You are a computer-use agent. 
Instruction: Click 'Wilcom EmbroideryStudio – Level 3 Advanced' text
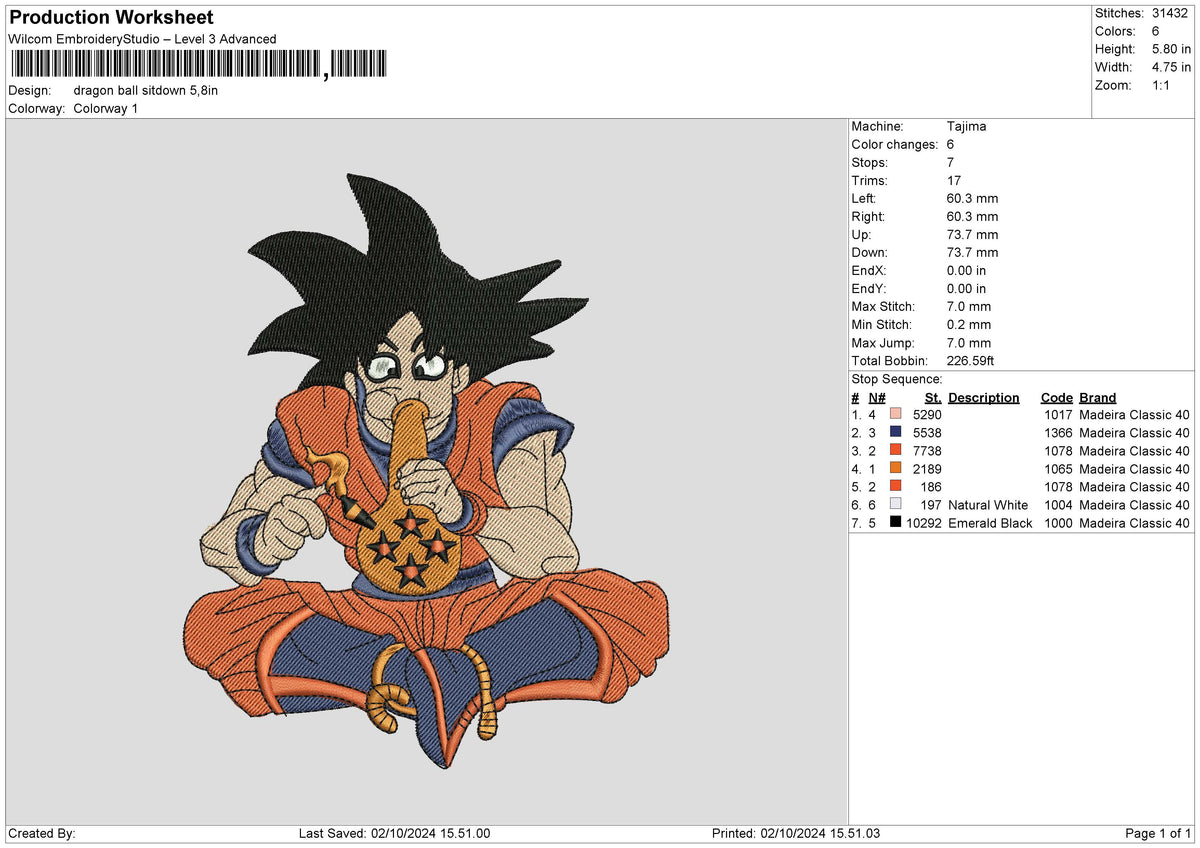[x=142, y=39]
